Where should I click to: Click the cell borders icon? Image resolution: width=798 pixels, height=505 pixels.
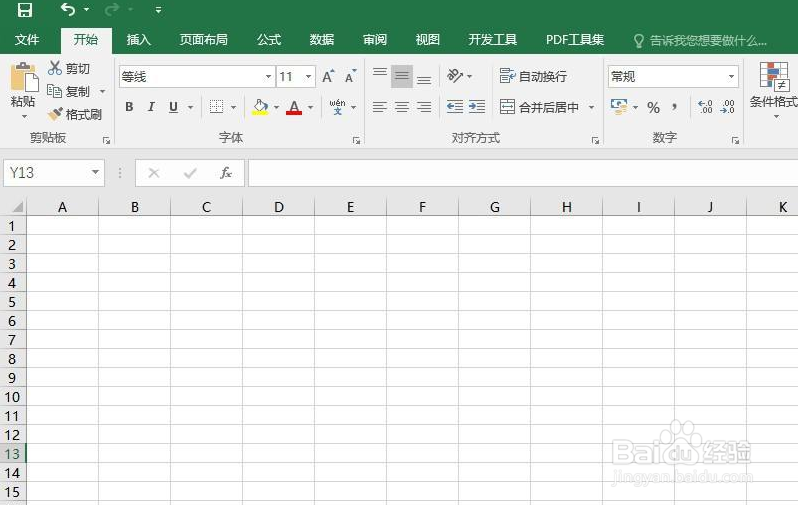[216, 106]
